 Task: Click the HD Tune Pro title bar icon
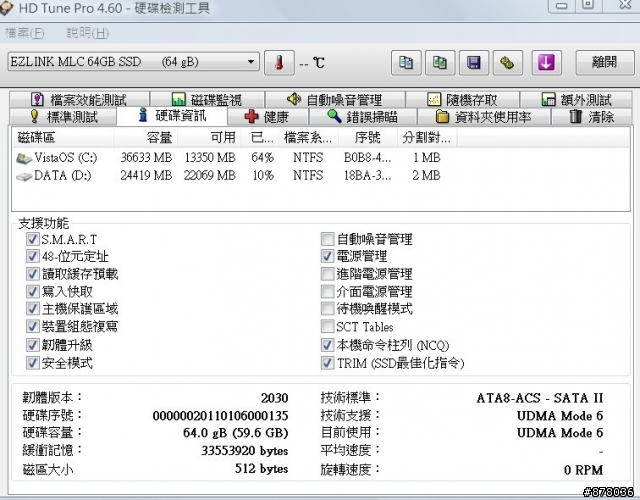(x=6, y=8)
